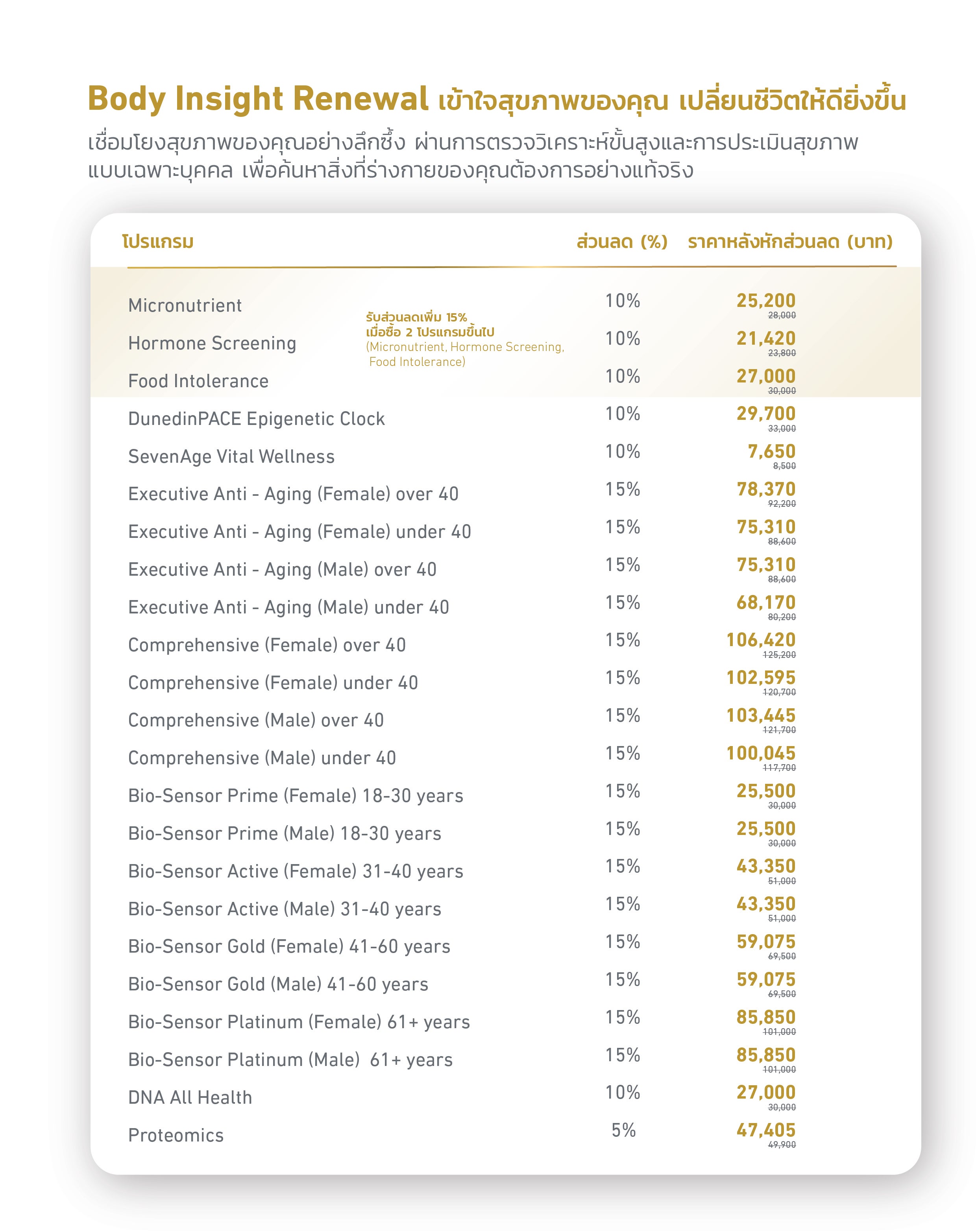976x1232 pixels.
Task: Choose Executive Anti-Aging (Male) under 40
Action: click(288, 608)
